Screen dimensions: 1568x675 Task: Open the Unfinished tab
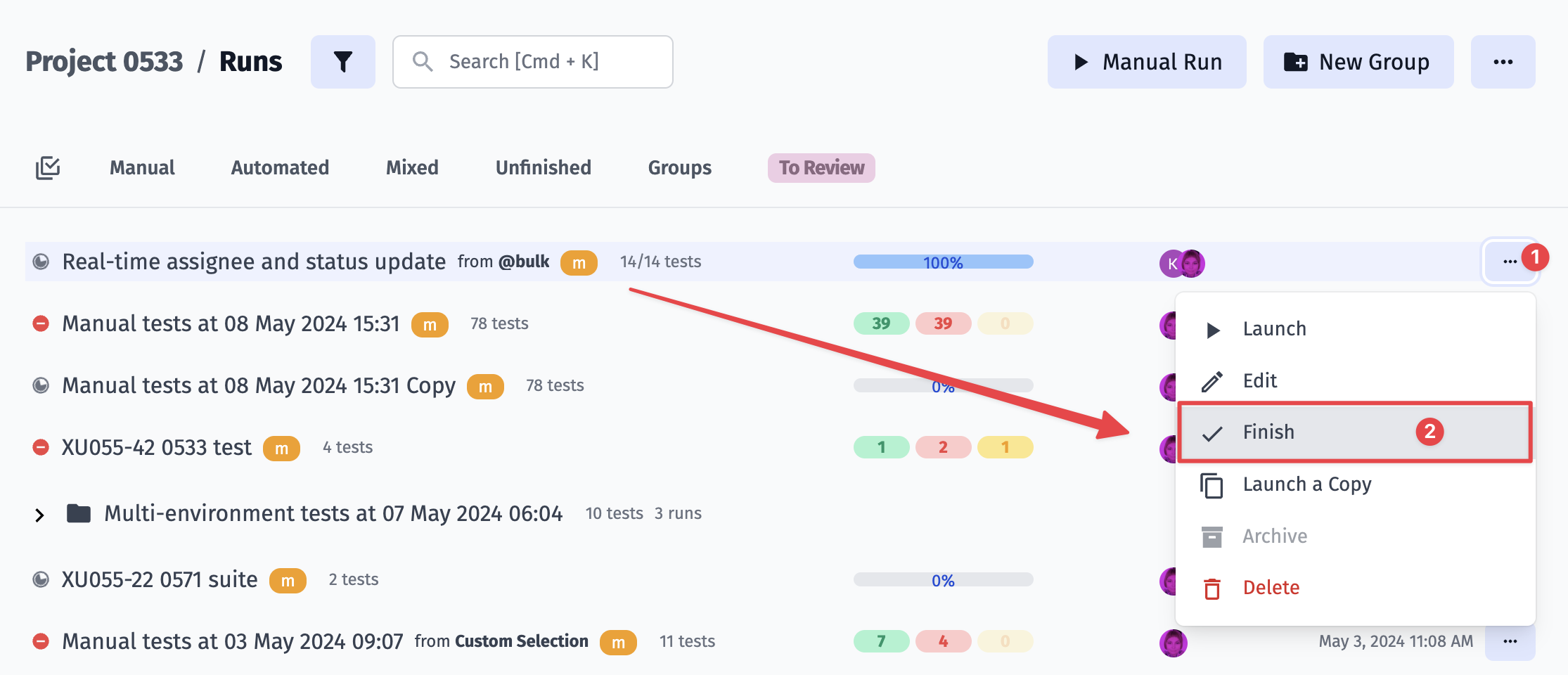544,168
